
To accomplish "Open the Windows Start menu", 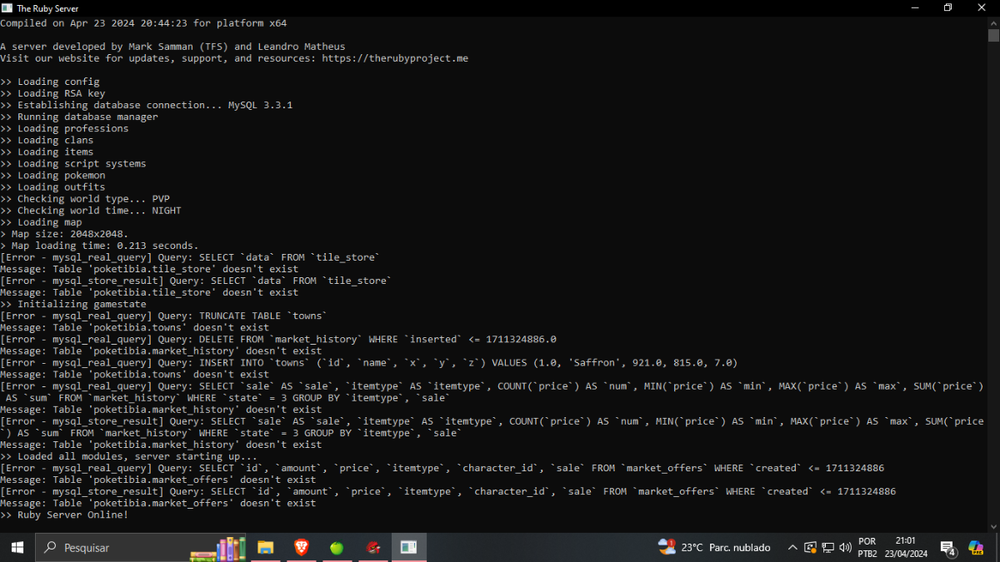I will click(17, 547).
